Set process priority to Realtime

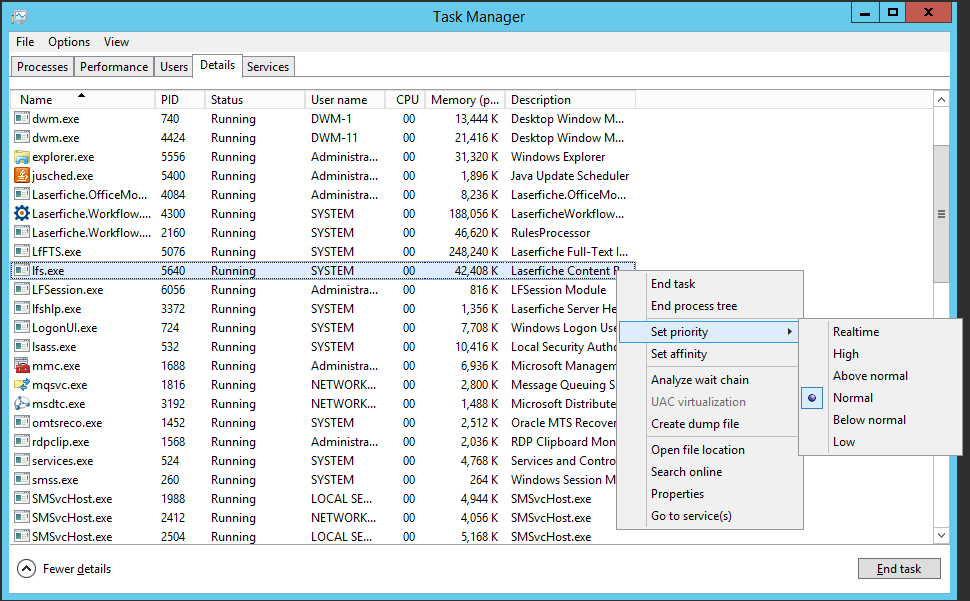[x=856, y=332]
